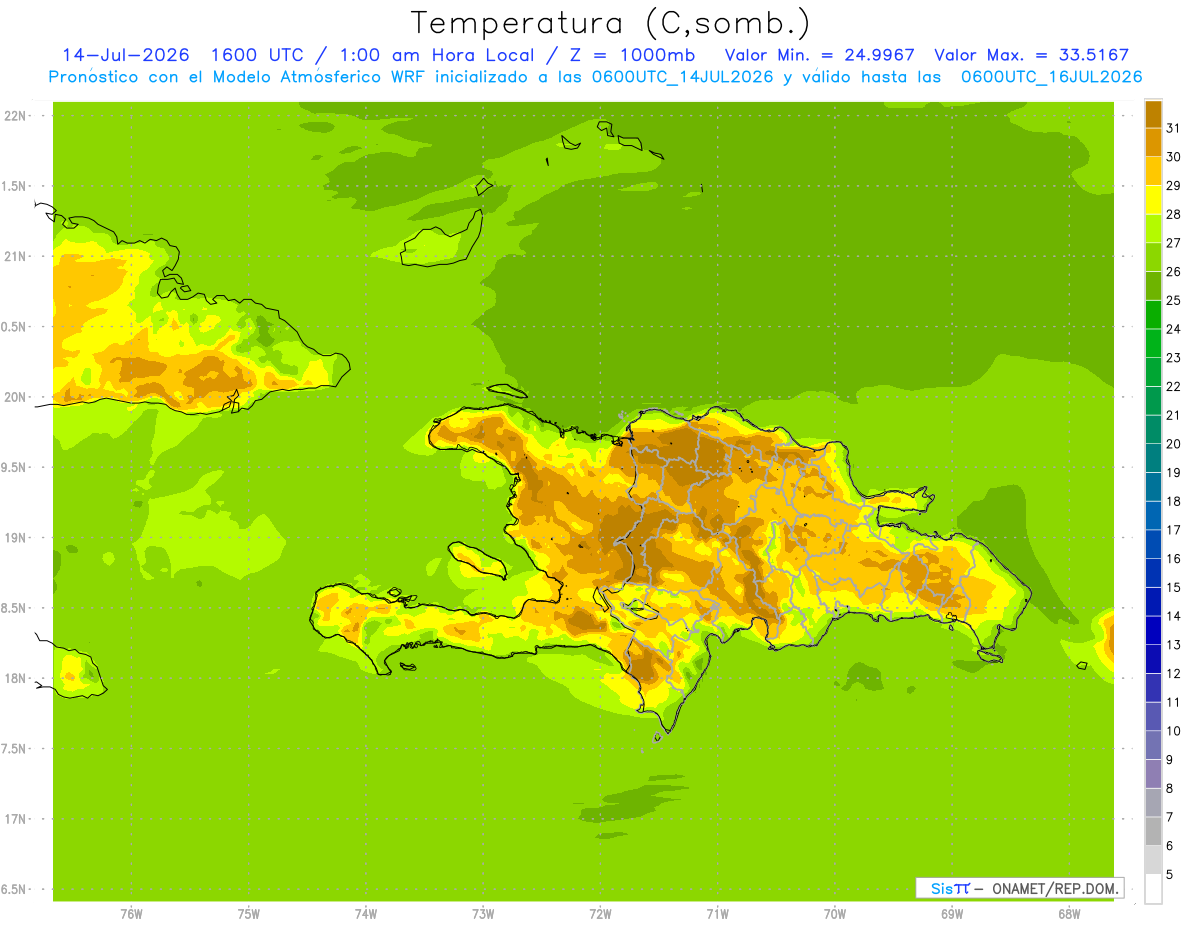Click the '20' value on color legend
The width and height of the screenshot is (1200, 927).
1174,444
